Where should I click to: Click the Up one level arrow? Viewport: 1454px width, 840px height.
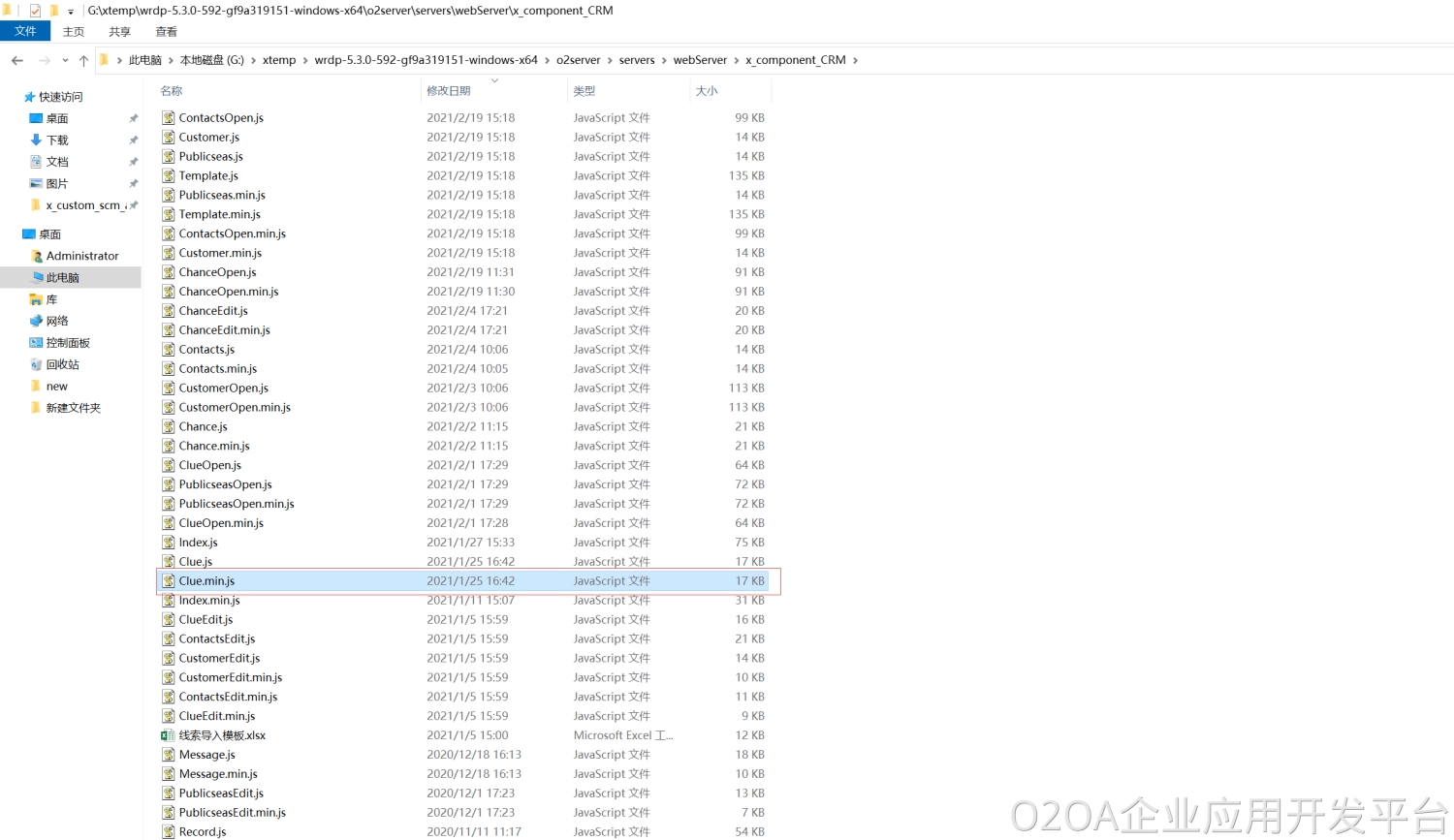[83, 60]
